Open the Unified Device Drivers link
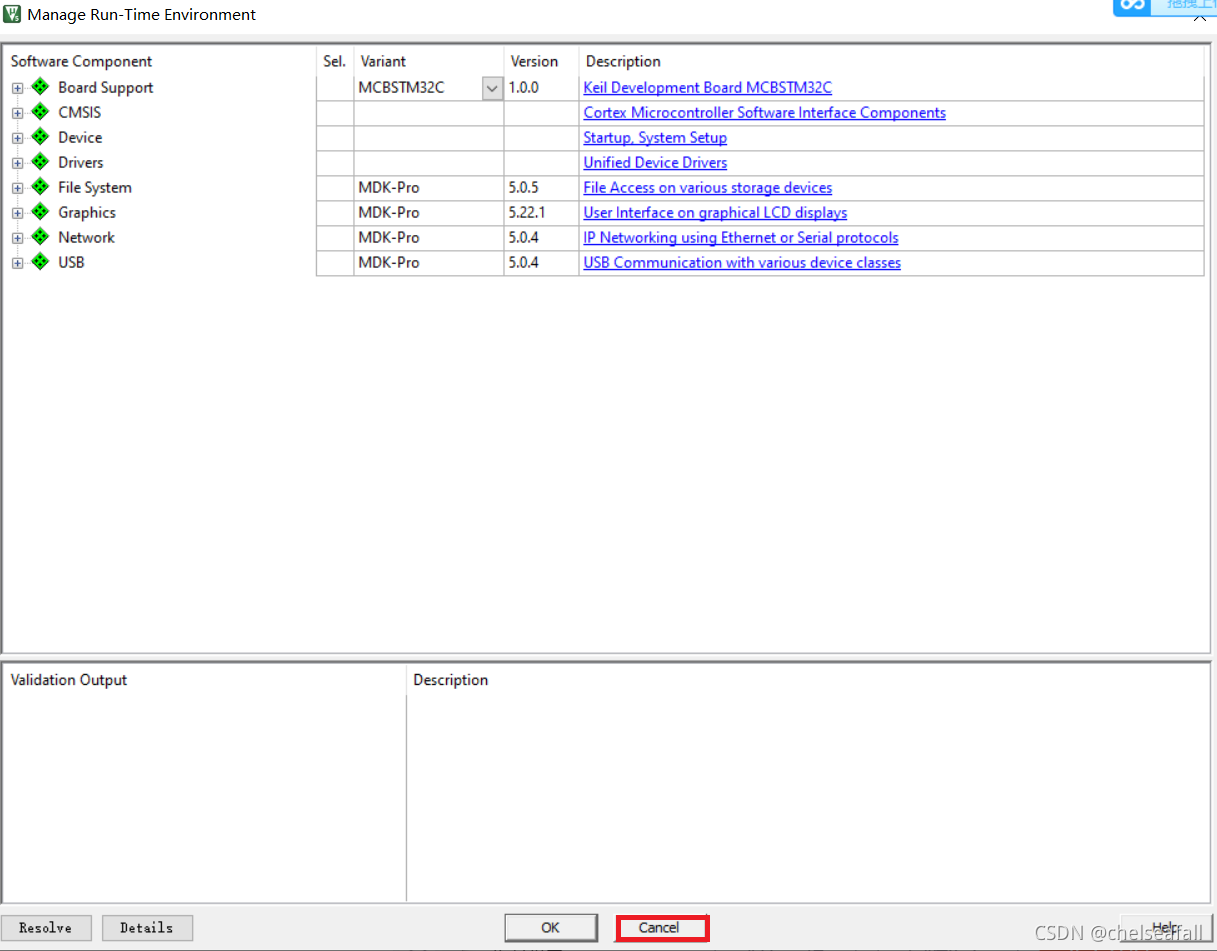The height and width of the screenshot is (951, 1217). 655,163
